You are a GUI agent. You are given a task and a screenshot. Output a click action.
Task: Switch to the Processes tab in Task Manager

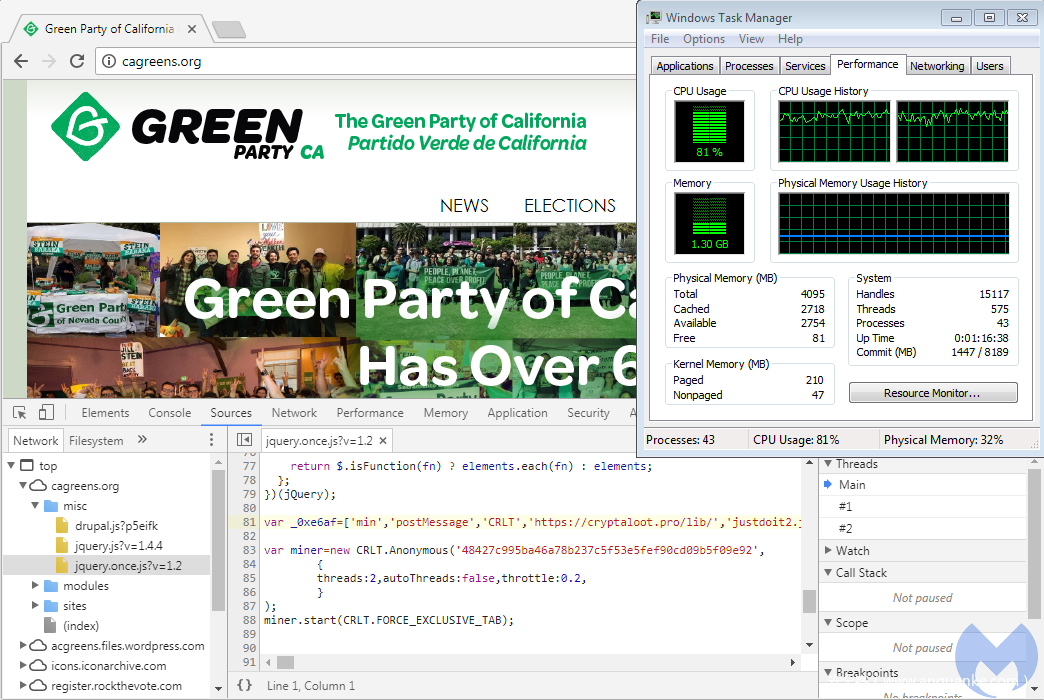(x=749, y=66)
